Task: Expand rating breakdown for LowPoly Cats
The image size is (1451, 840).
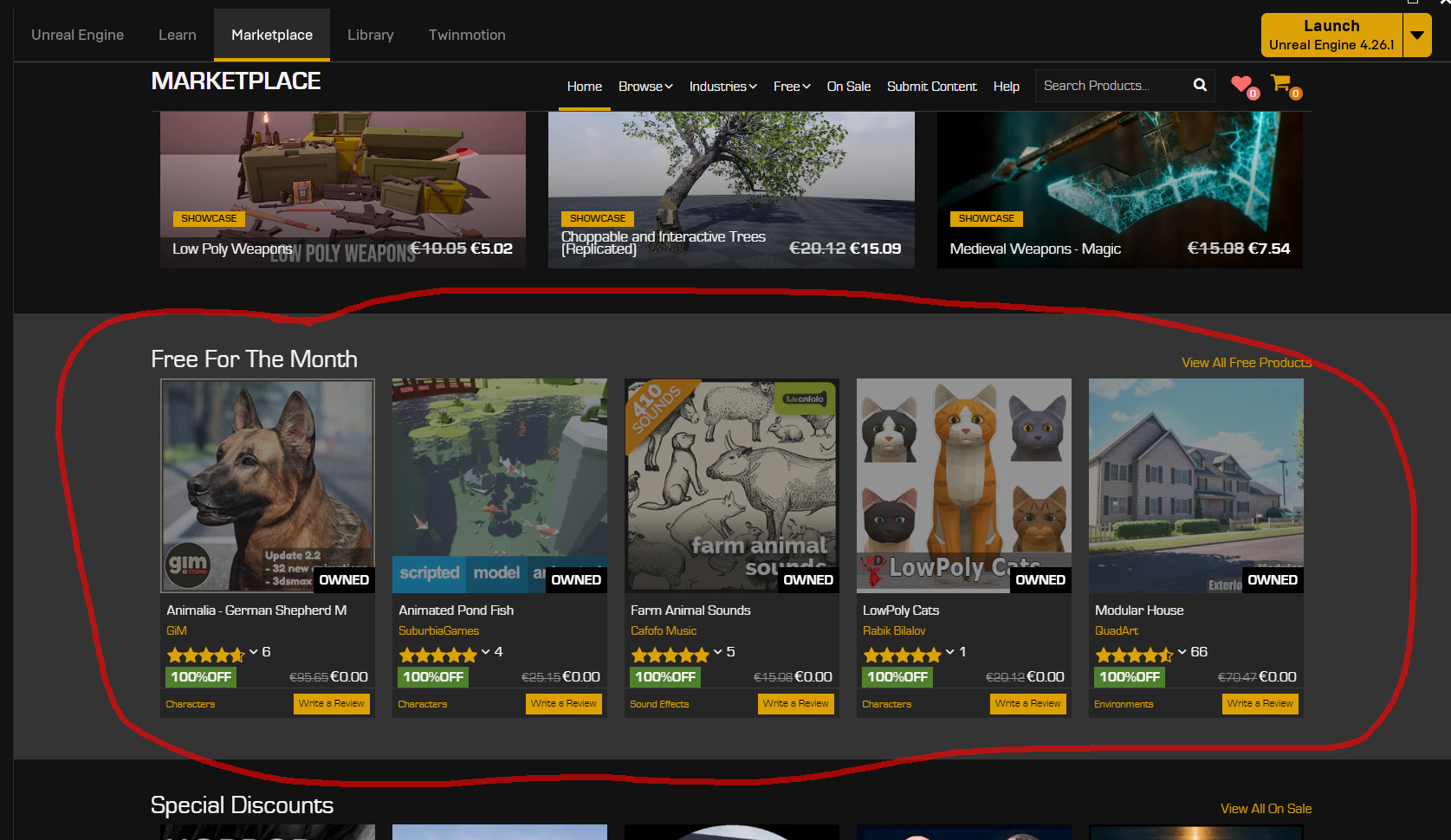Action: coord(949,652)
